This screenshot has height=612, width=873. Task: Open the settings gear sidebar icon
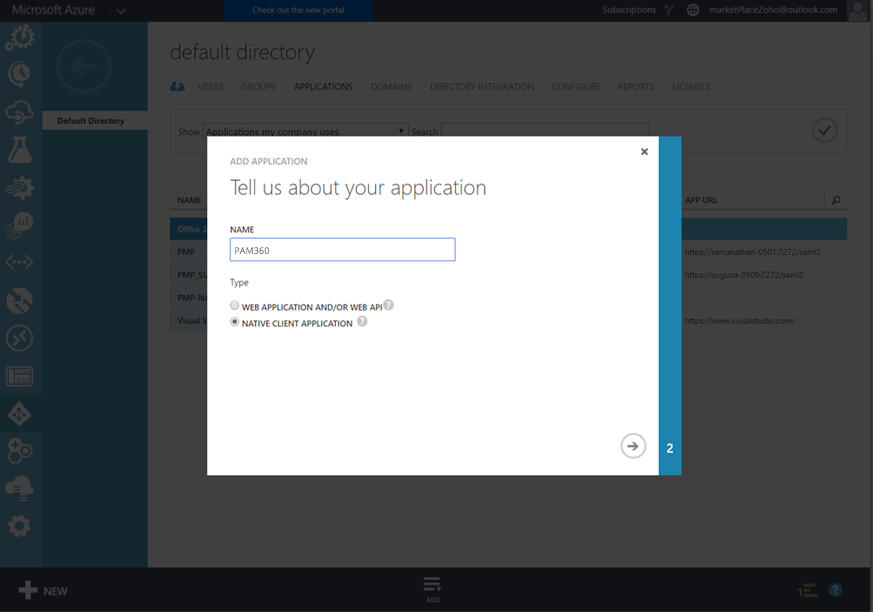tap(19, 526)
